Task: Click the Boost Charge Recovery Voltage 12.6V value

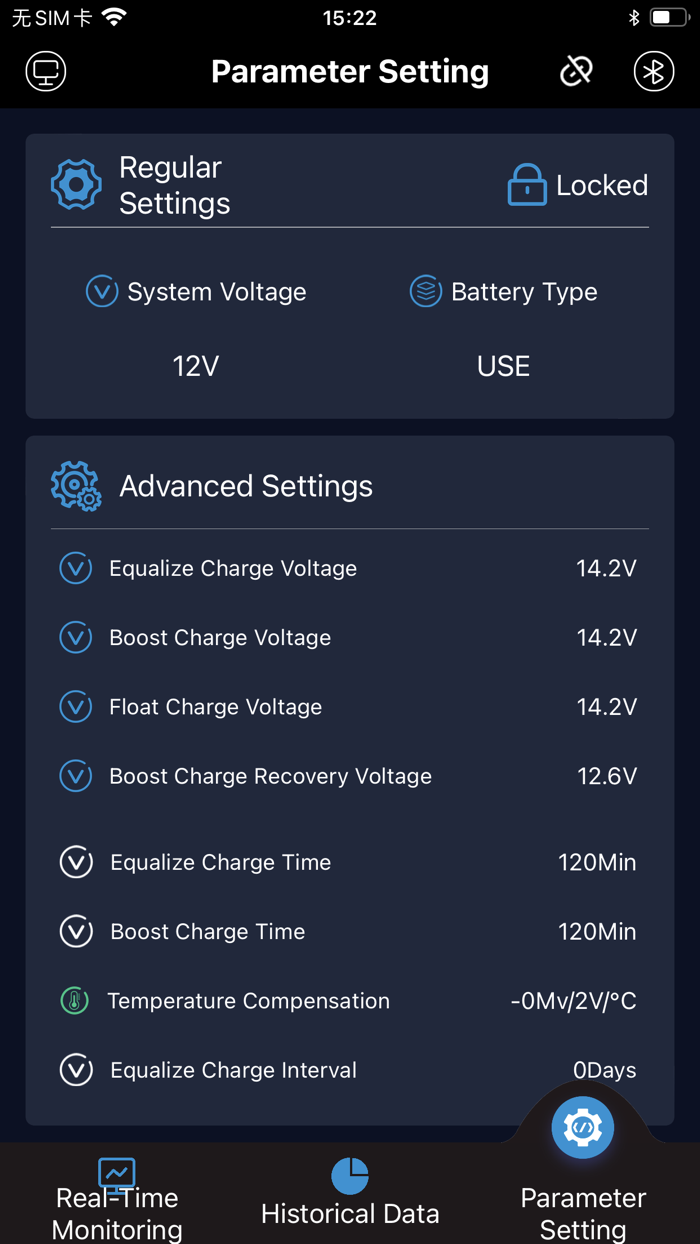Action: point(607,776)
